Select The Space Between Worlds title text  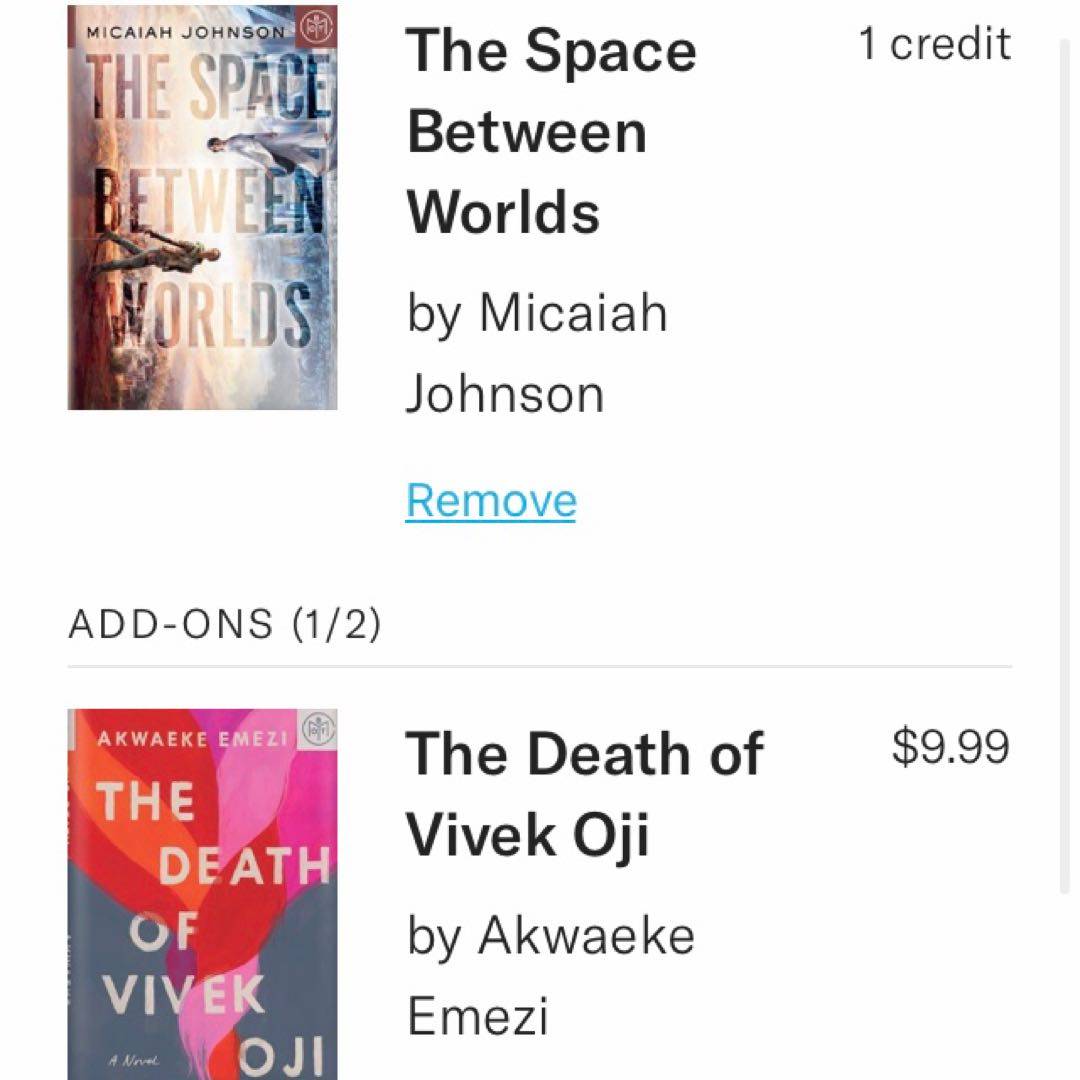pyautogui.click(x=551, y=131)
